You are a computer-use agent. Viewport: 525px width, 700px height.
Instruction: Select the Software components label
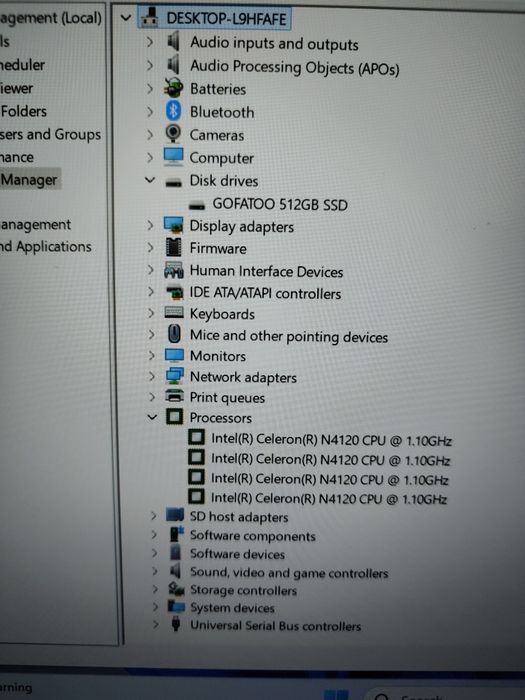click(x=253, y=536)
